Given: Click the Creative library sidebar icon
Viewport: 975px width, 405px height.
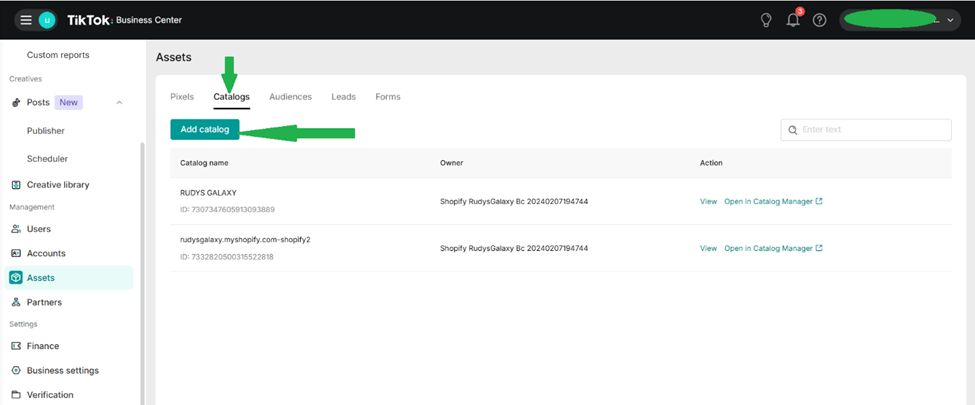Looking at the screenshot, I should pos(16,185).
